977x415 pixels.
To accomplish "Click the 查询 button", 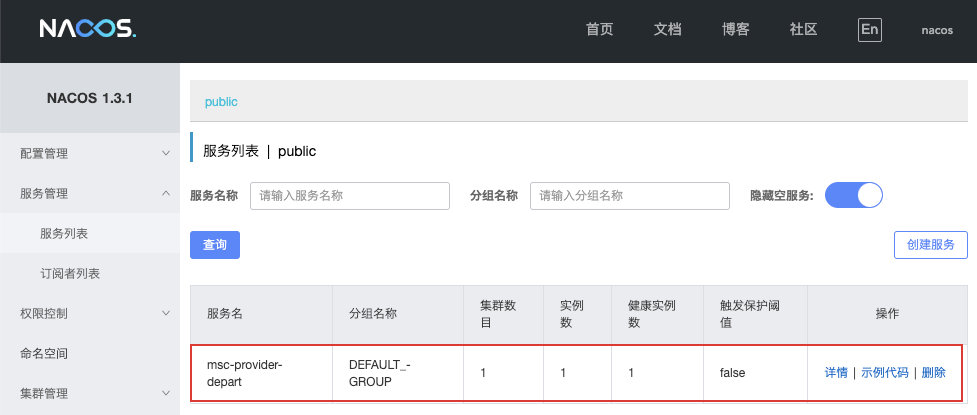I will [215, 245].
